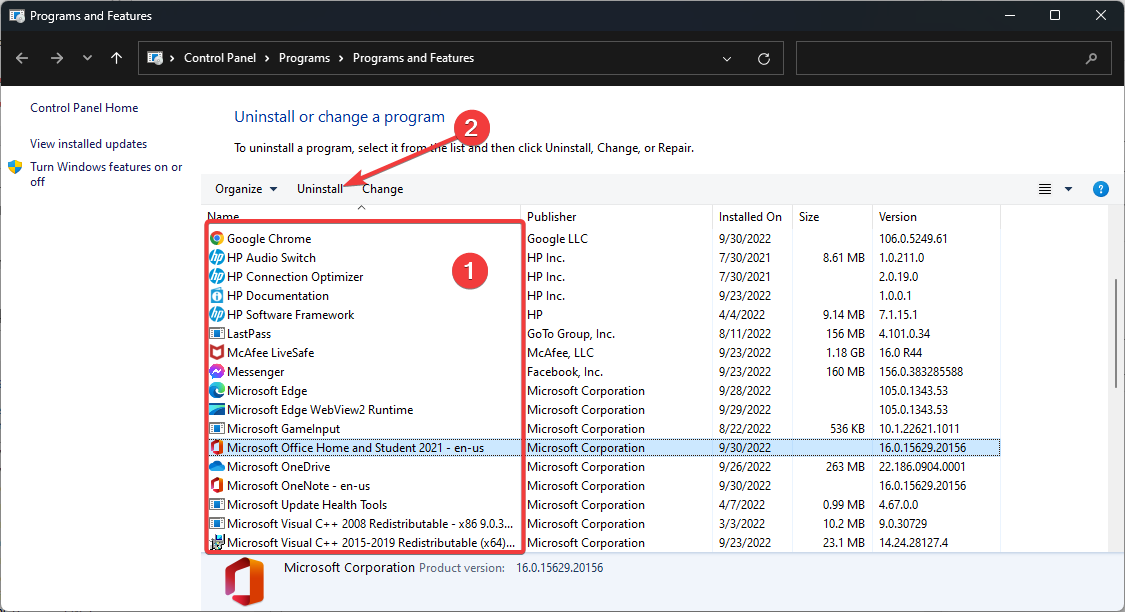
Task: Sort the list by Version column
Action: coord(936,217)
